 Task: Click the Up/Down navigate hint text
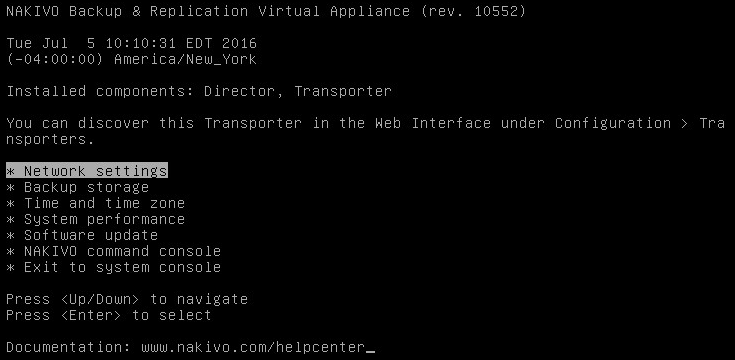tap(127, 299)
